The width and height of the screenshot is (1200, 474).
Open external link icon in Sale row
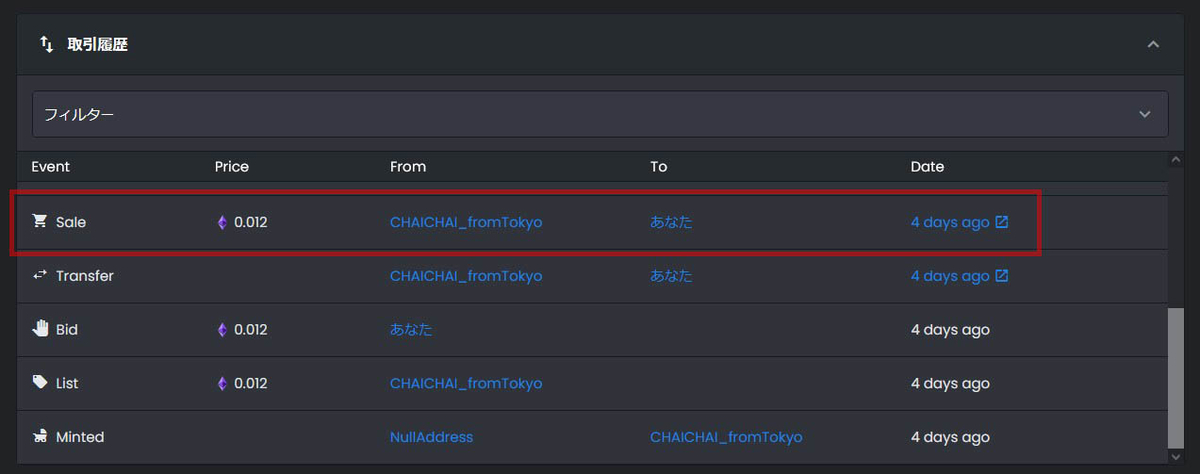pos(1002,222)
